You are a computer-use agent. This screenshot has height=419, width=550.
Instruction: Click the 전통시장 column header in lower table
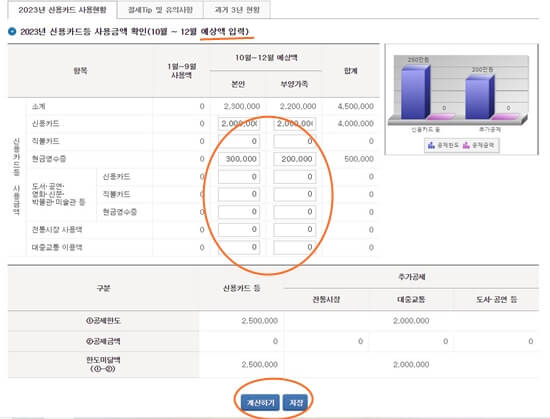(x=326, y=299)
